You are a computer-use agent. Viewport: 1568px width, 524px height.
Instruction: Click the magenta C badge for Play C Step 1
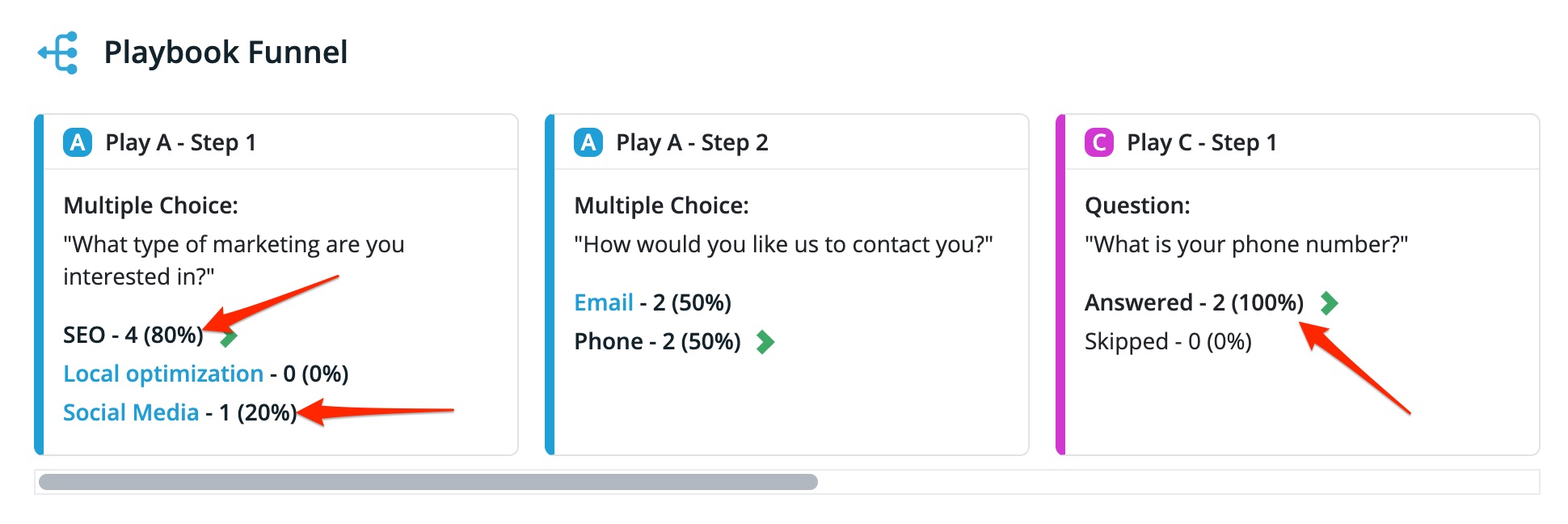[x=1099, y=142]
